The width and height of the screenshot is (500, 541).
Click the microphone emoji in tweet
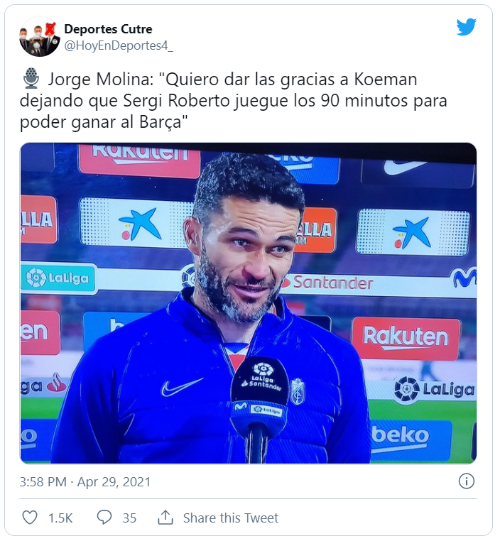click(31, 78)
